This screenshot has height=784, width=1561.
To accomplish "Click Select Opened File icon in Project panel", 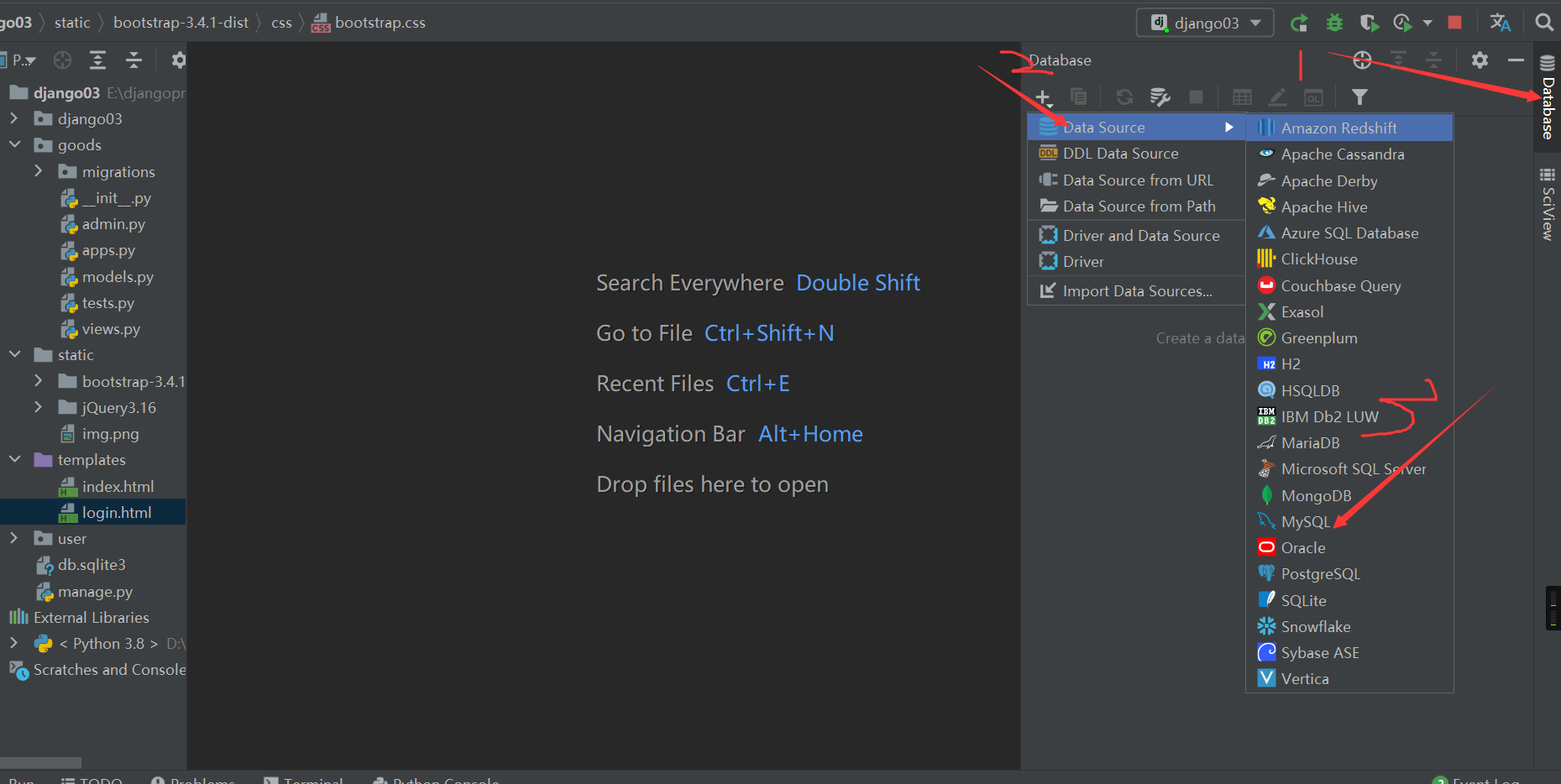I will (62, 60).
